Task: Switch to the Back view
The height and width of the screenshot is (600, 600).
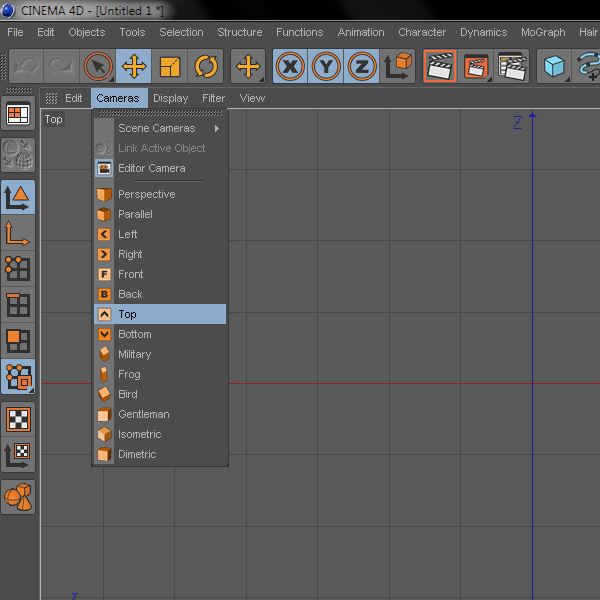Action: 160,294
